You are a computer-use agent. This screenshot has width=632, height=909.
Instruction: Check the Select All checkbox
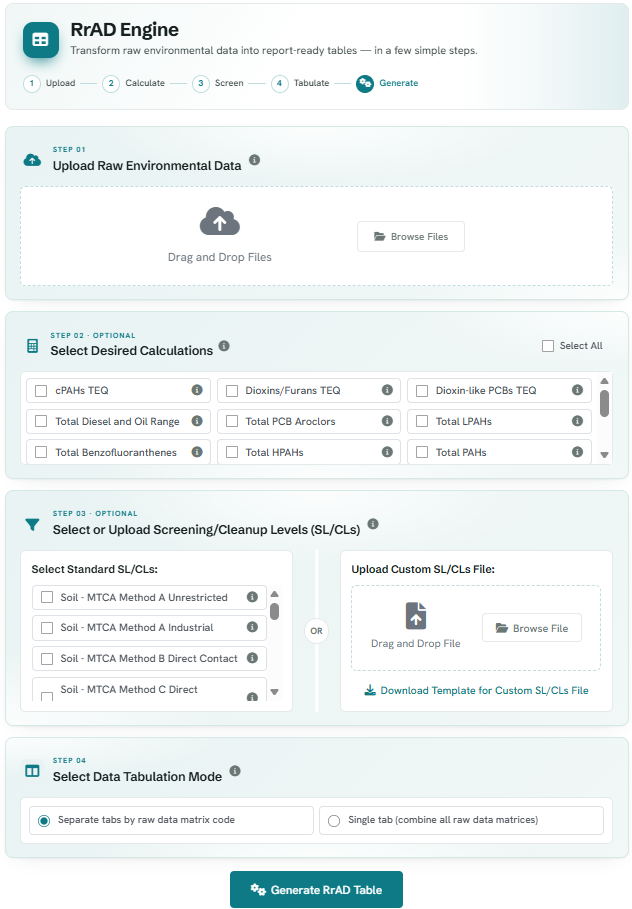[548, 346]
